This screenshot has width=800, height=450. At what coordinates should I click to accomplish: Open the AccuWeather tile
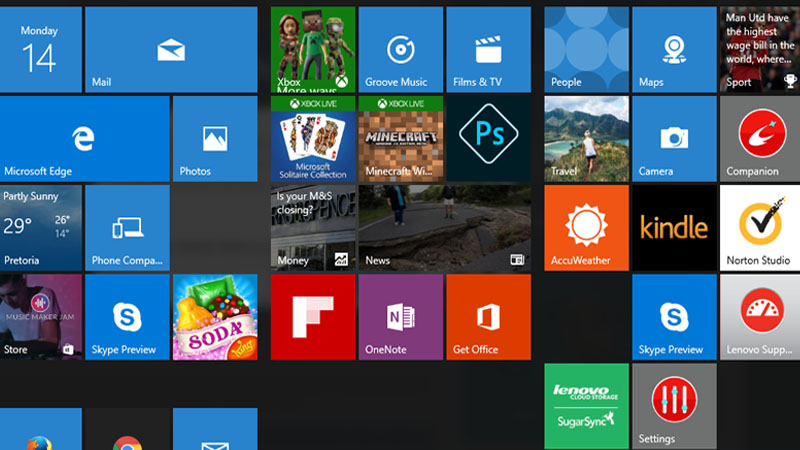586,228
